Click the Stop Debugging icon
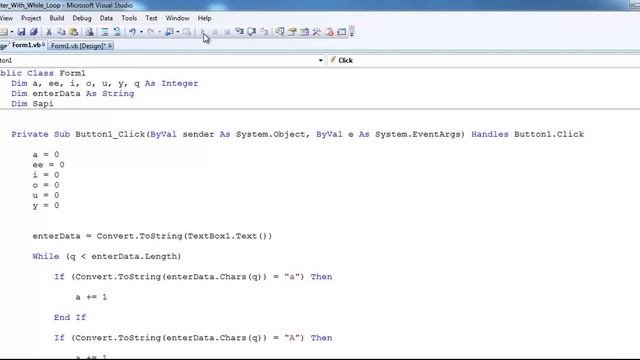The image size is (640, 360). tap(227, 32)
